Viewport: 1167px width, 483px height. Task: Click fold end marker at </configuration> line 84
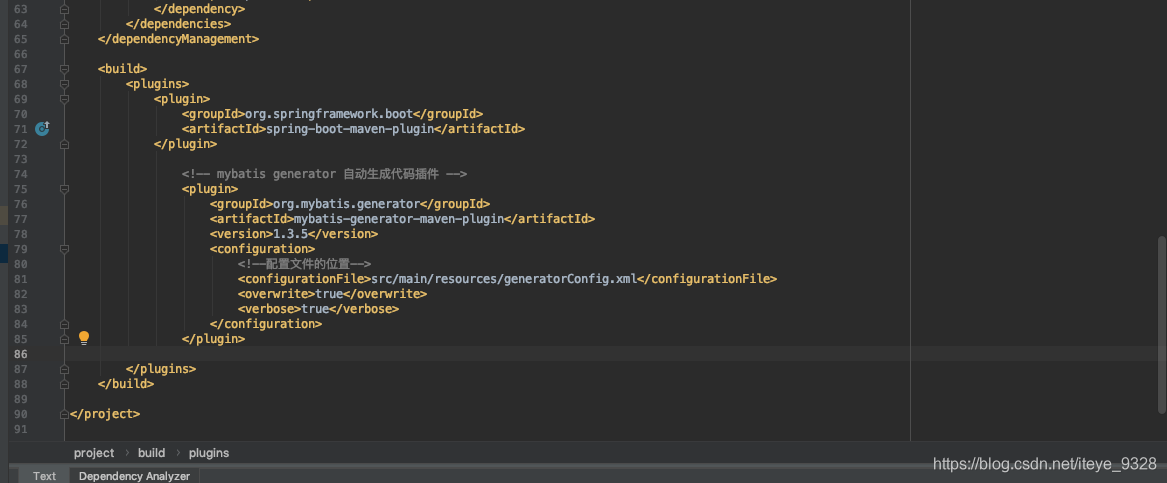click(x=65, y=324)
